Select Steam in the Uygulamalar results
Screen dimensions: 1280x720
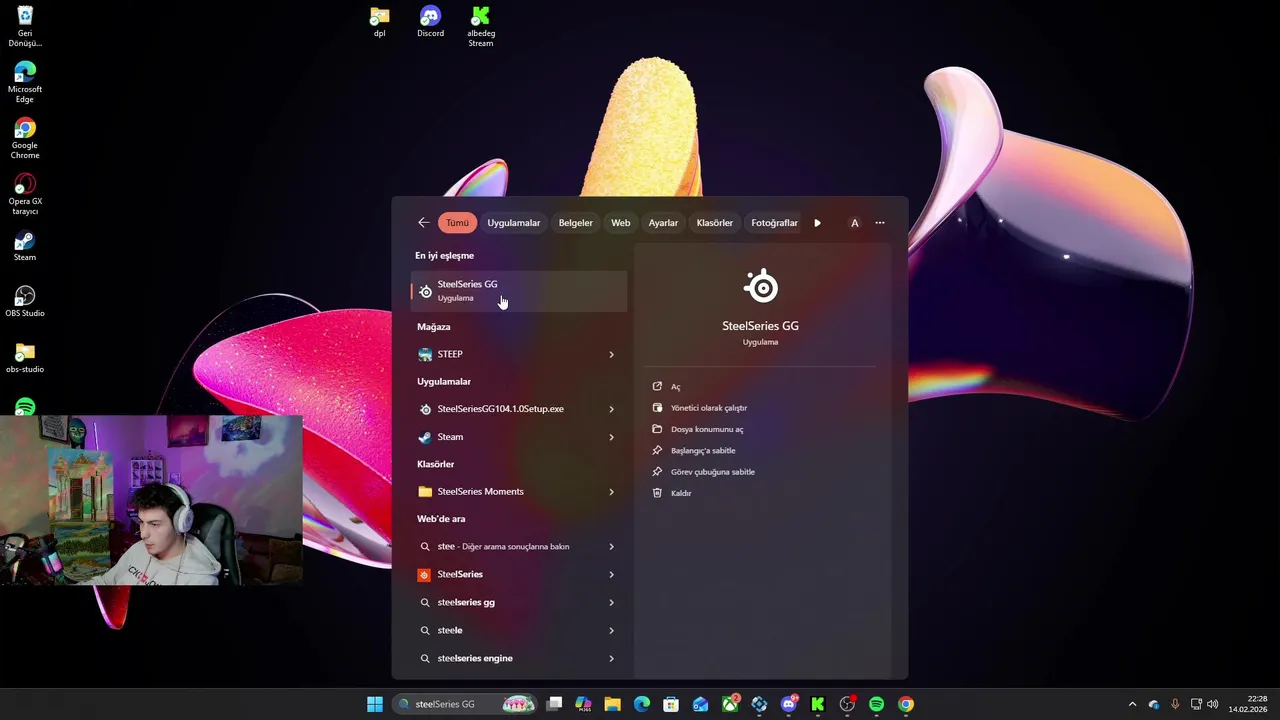(506, 437)
